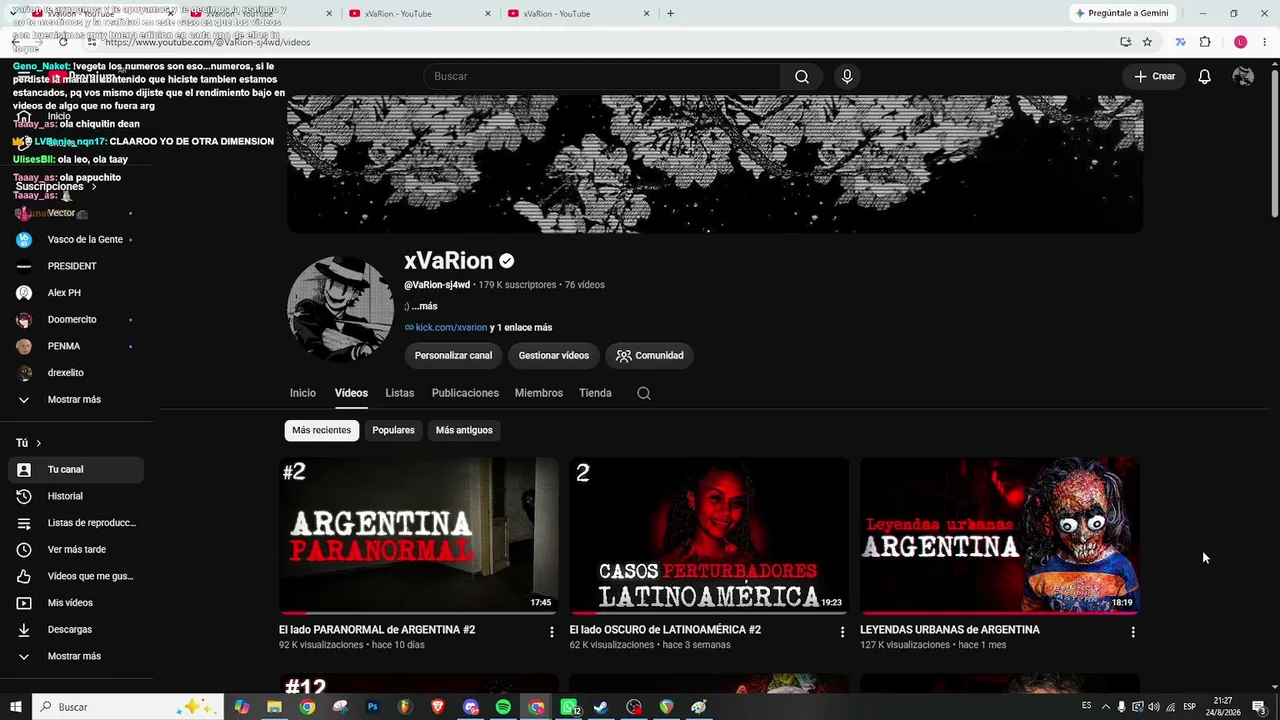Image resolution: width=1280 pixels, height=720 pixels.
Task: Open Descargas in the sidebar
Action: pos(76,629)
